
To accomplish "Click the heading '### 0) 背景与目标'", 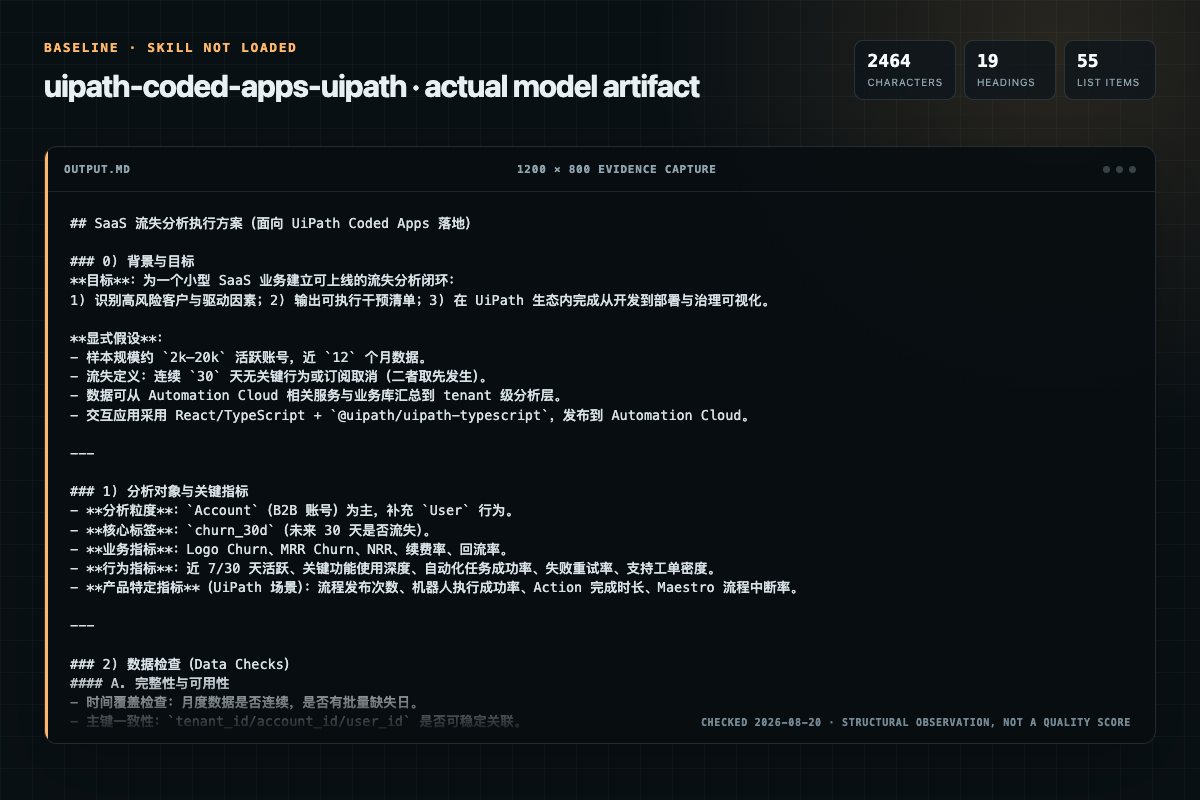I will (x=132, y=262).
